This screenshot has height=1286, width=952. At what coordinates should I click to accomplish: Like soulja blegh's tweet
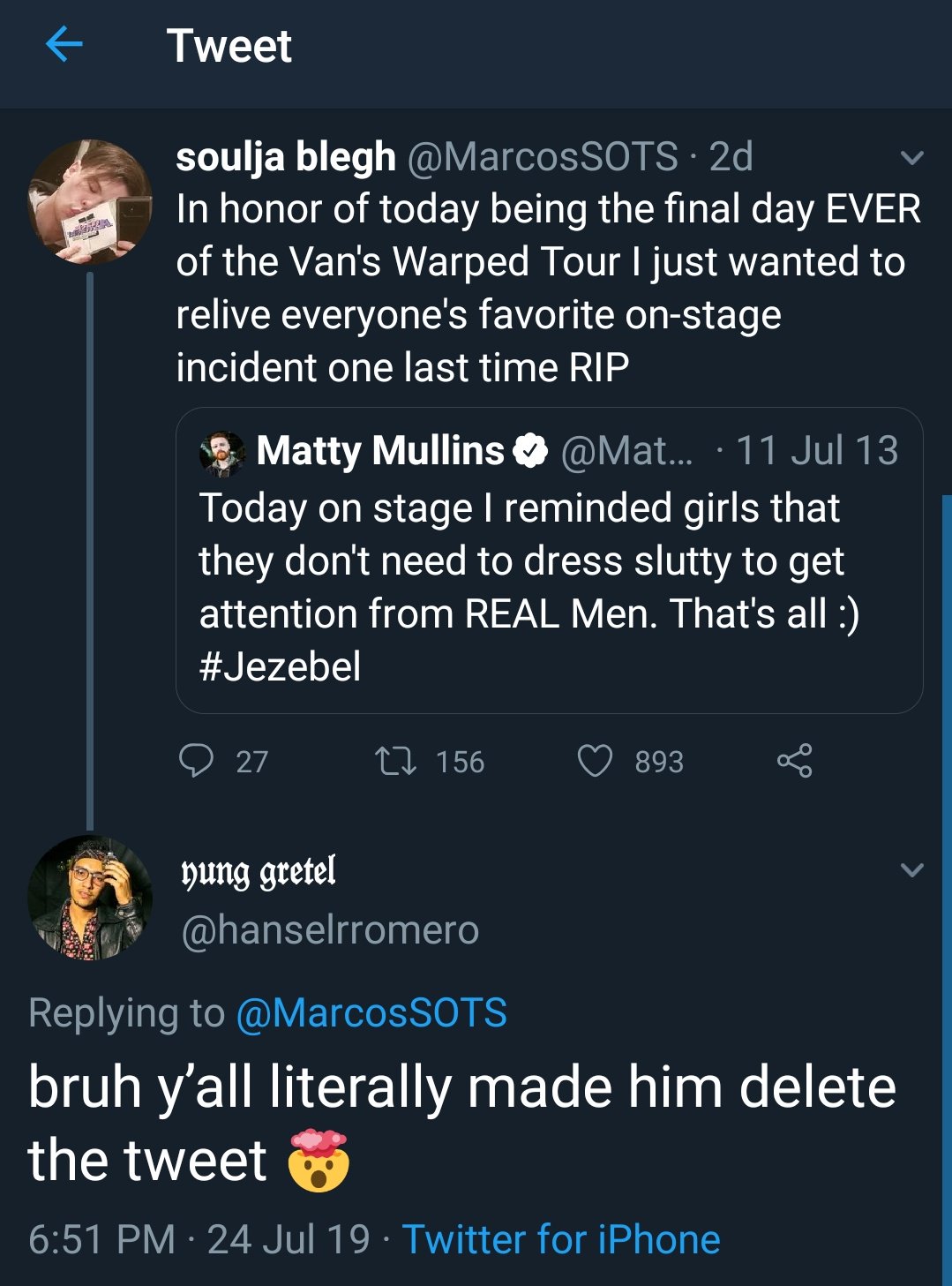[x=595, y=761]
